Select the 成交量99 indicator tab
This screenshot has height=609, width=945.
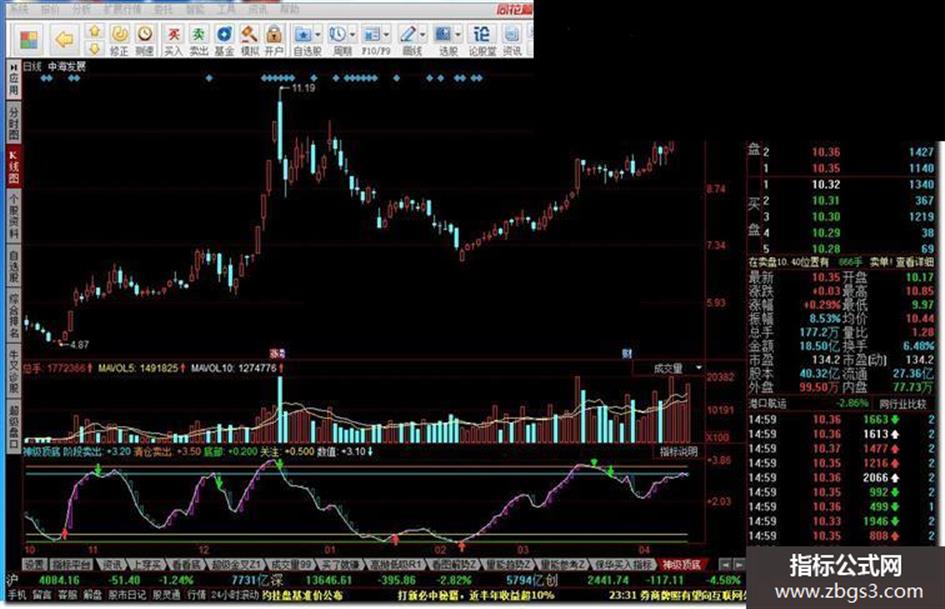click(291, 565)
